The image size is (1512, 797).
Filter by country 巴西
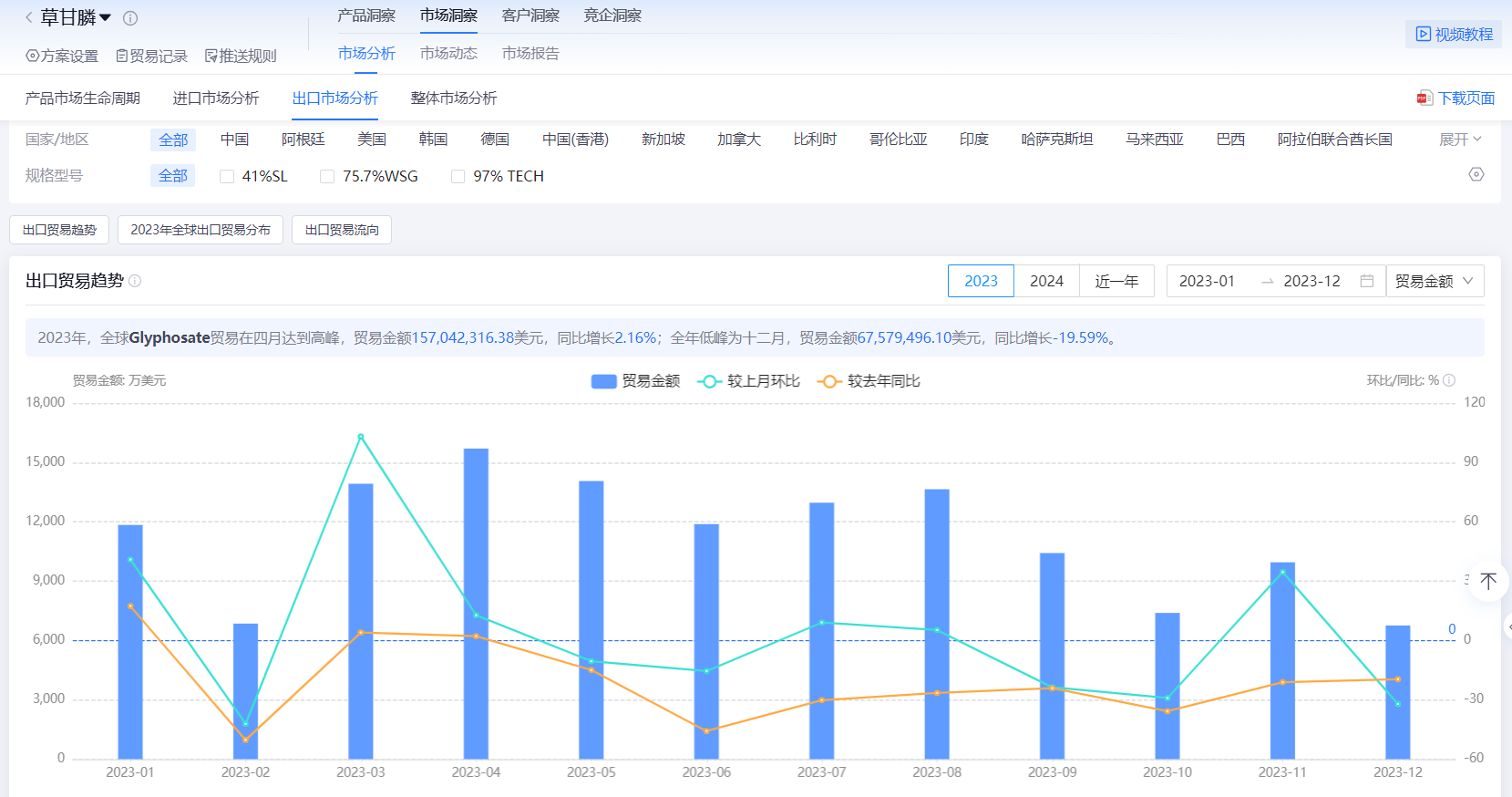(1231, 140)
